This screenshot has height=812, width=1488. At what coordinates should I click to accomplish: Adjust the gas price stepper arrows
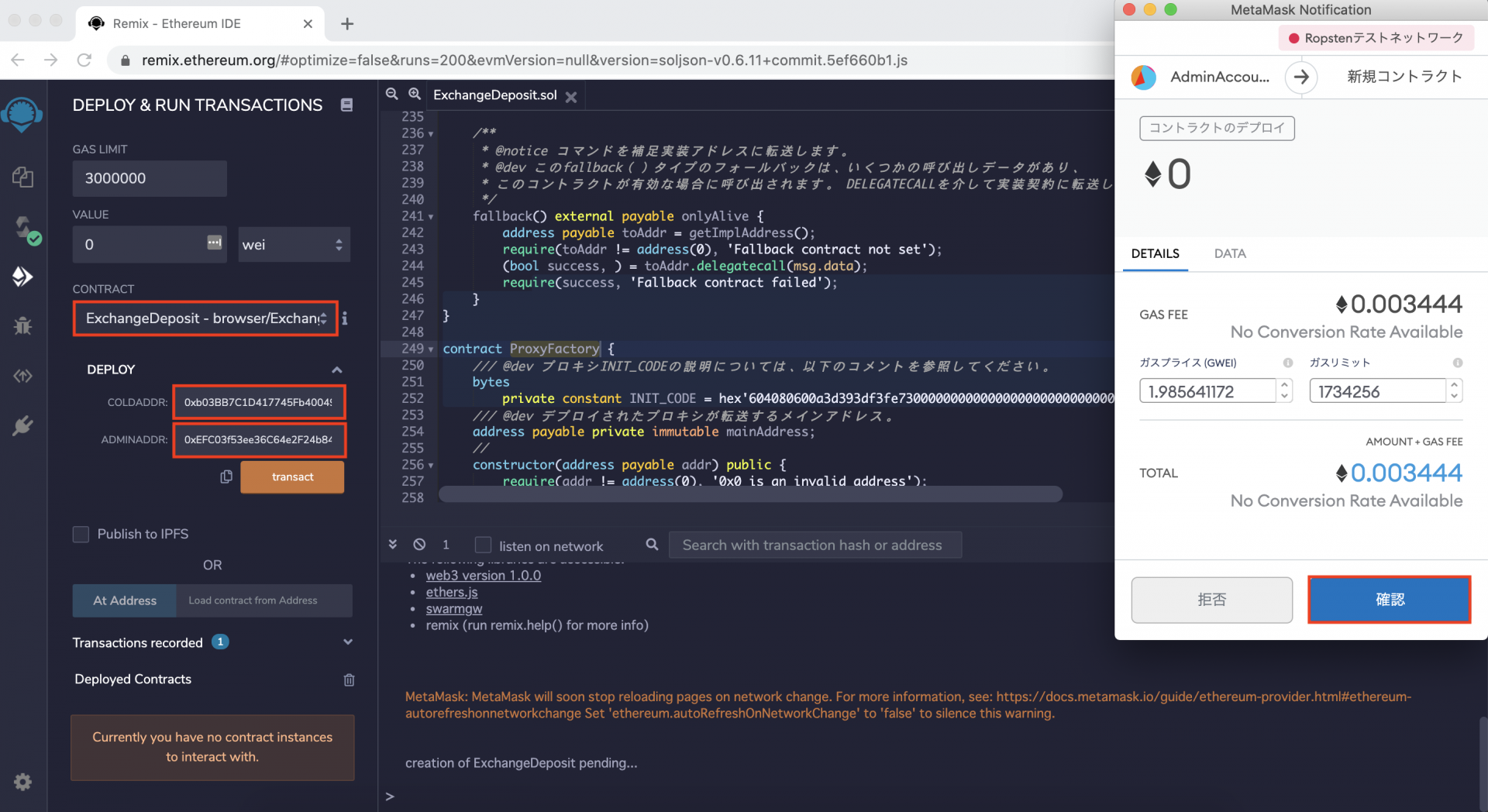pyautogui.click(x=1285, y=391)
